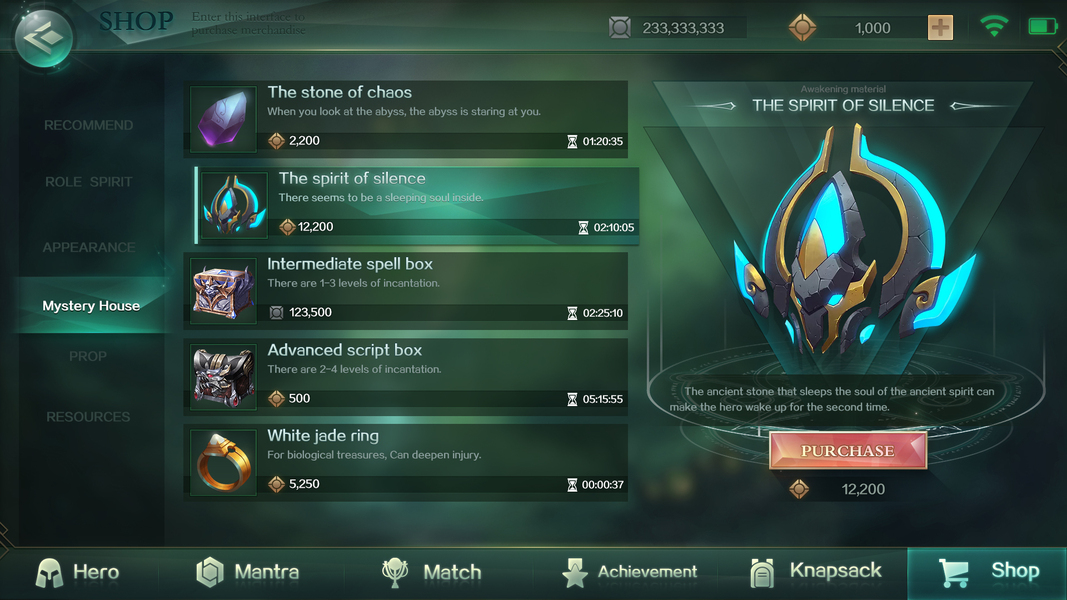This screenshot has width=1067, height=600.
Task: Open the Prop category
Action: pos(88,356)
